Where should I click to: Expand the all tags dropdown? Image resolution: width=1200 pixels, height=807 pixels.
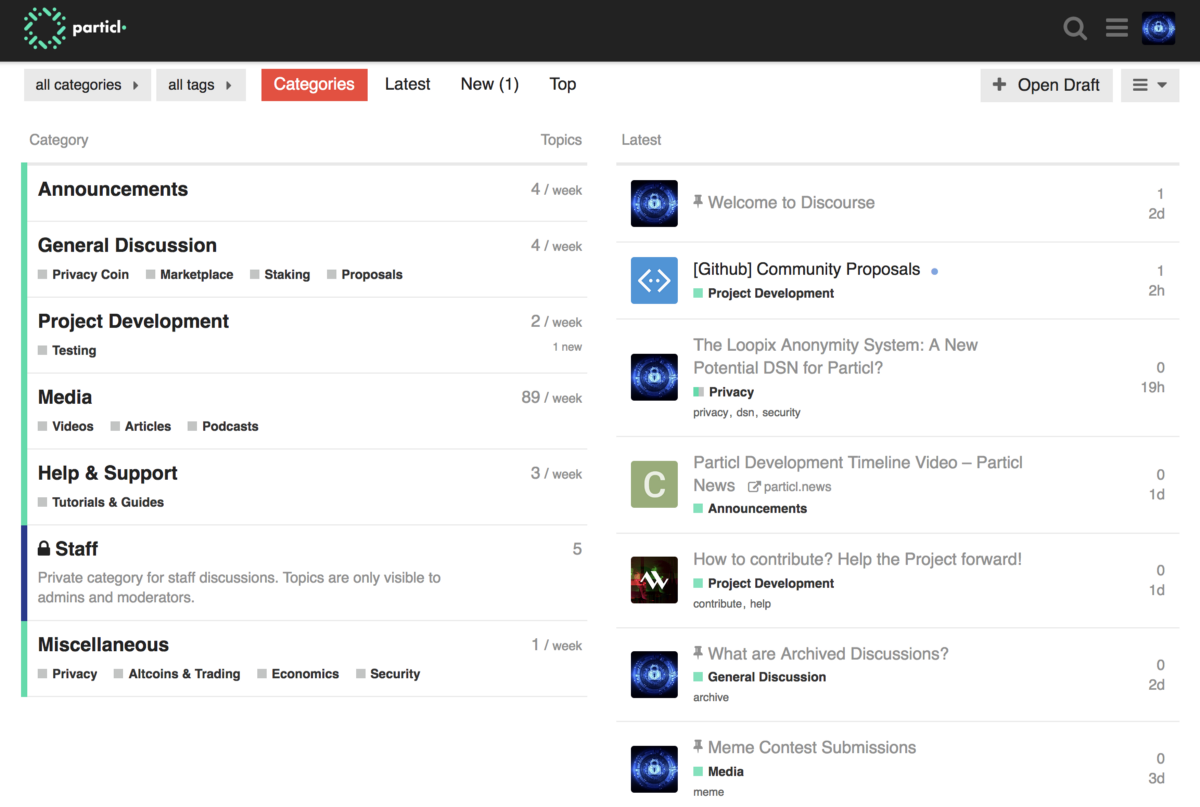pos(201,85)
